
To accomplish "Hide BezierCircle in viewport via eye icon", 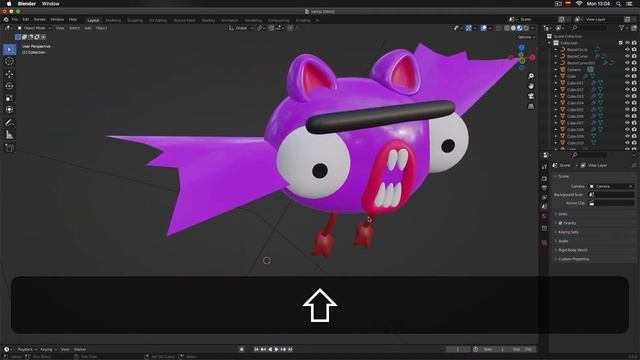I will point(627,49).
